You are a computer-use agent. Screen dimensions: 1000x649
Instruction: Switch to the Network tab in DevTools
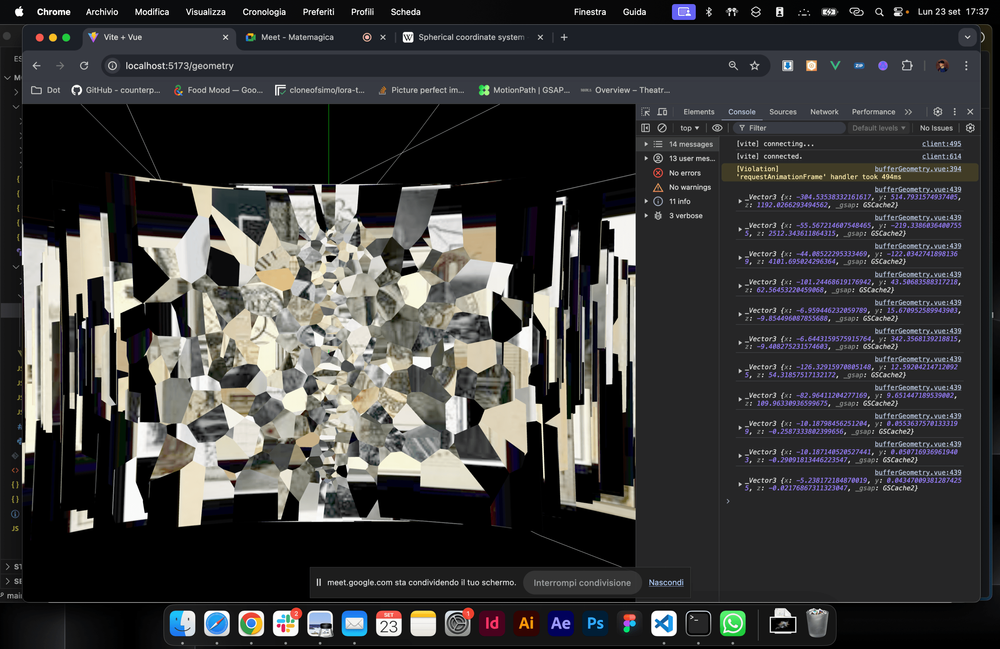[x=824, y=112]
